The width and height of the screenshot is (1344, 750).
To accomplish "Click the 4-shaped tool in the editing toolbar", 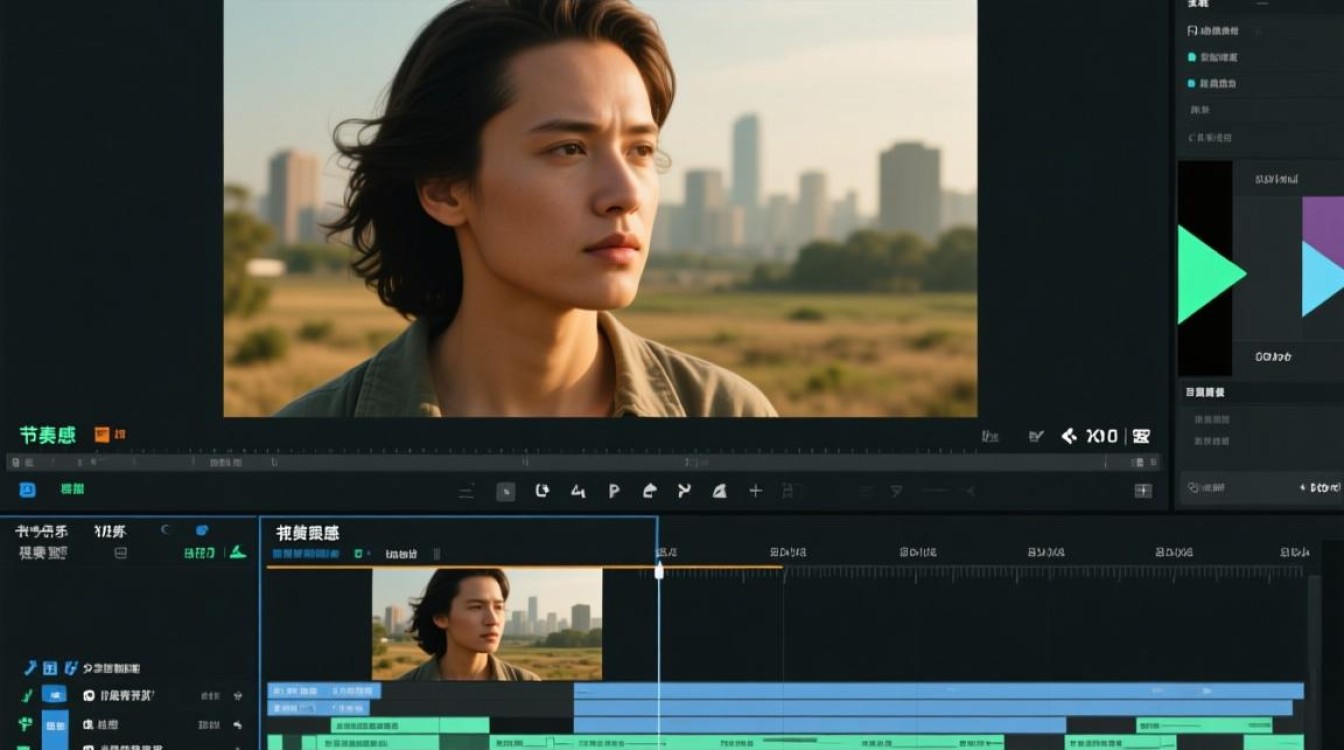I will [x=578, y=491].
